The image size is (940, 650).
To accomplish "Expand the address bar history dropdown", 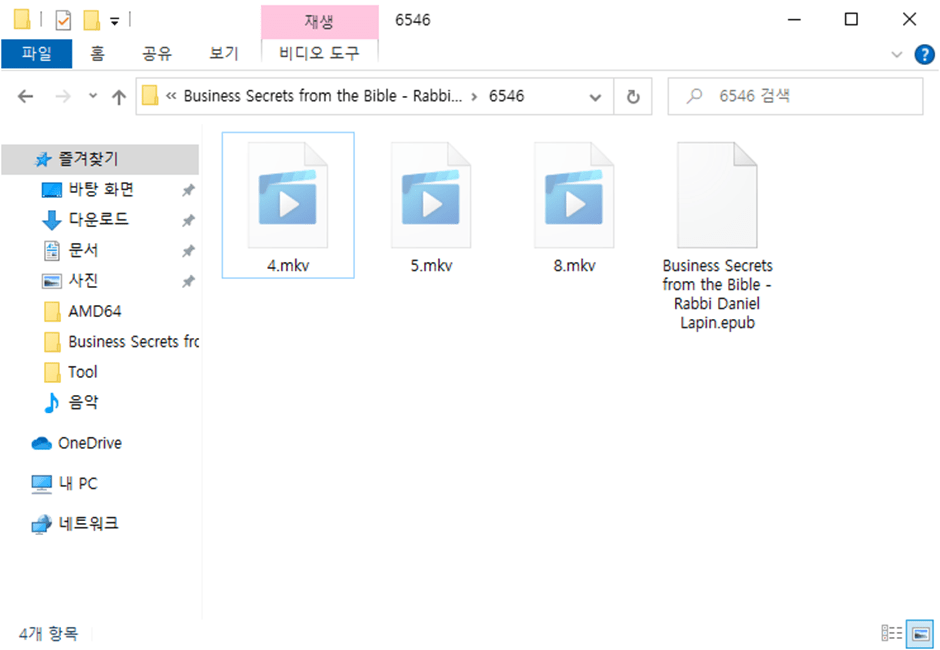I will coord(595,97).
